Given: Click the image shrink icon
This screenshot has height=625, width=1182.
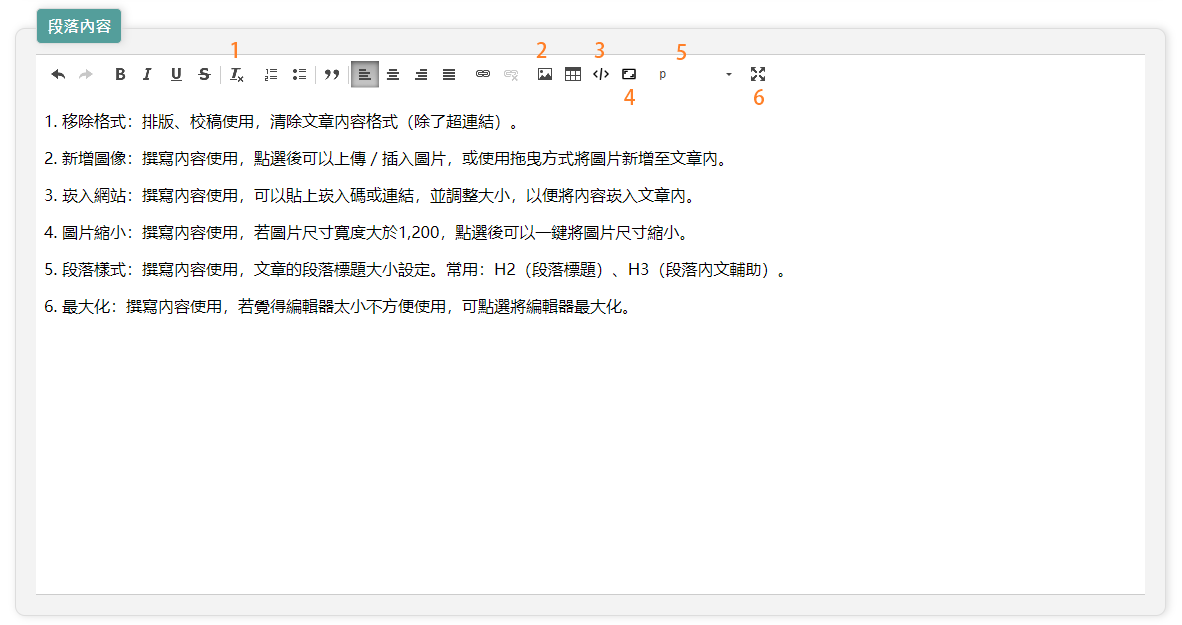Looking at the screenshot, I should click(x=629, y=74).
